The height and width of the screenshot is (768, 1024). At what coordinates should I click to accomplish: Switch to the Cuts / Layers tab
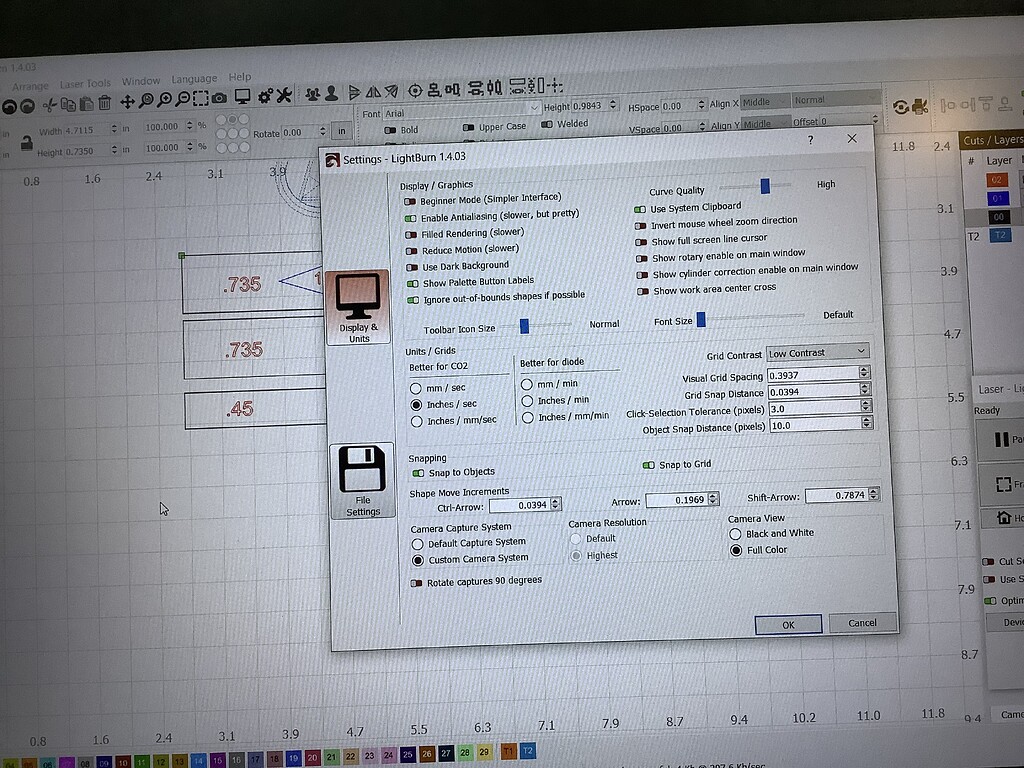coord(998,139)
